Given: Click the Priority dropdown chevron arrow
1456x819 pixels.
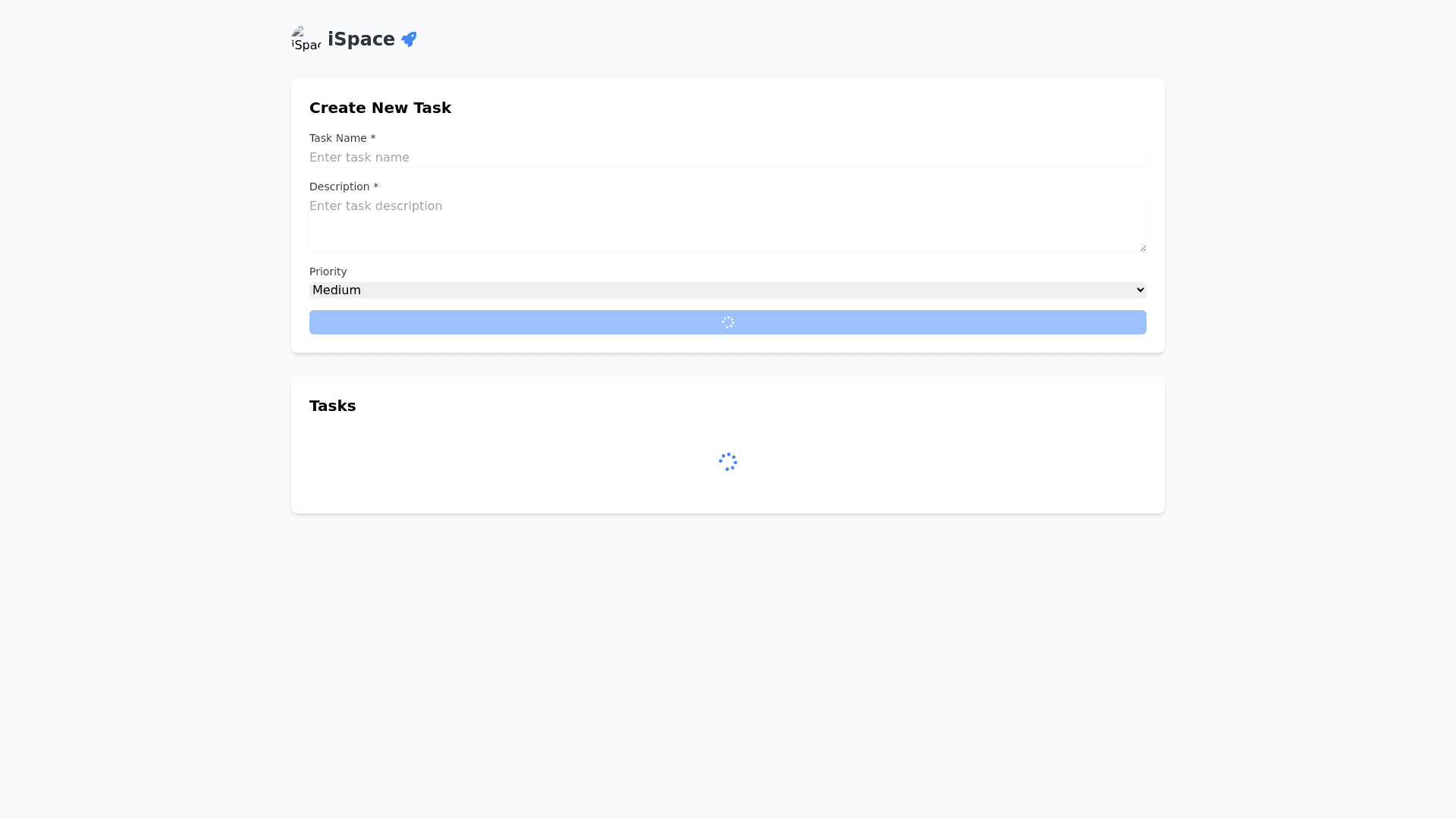Looking at the screenshot, I should 1140,290.
